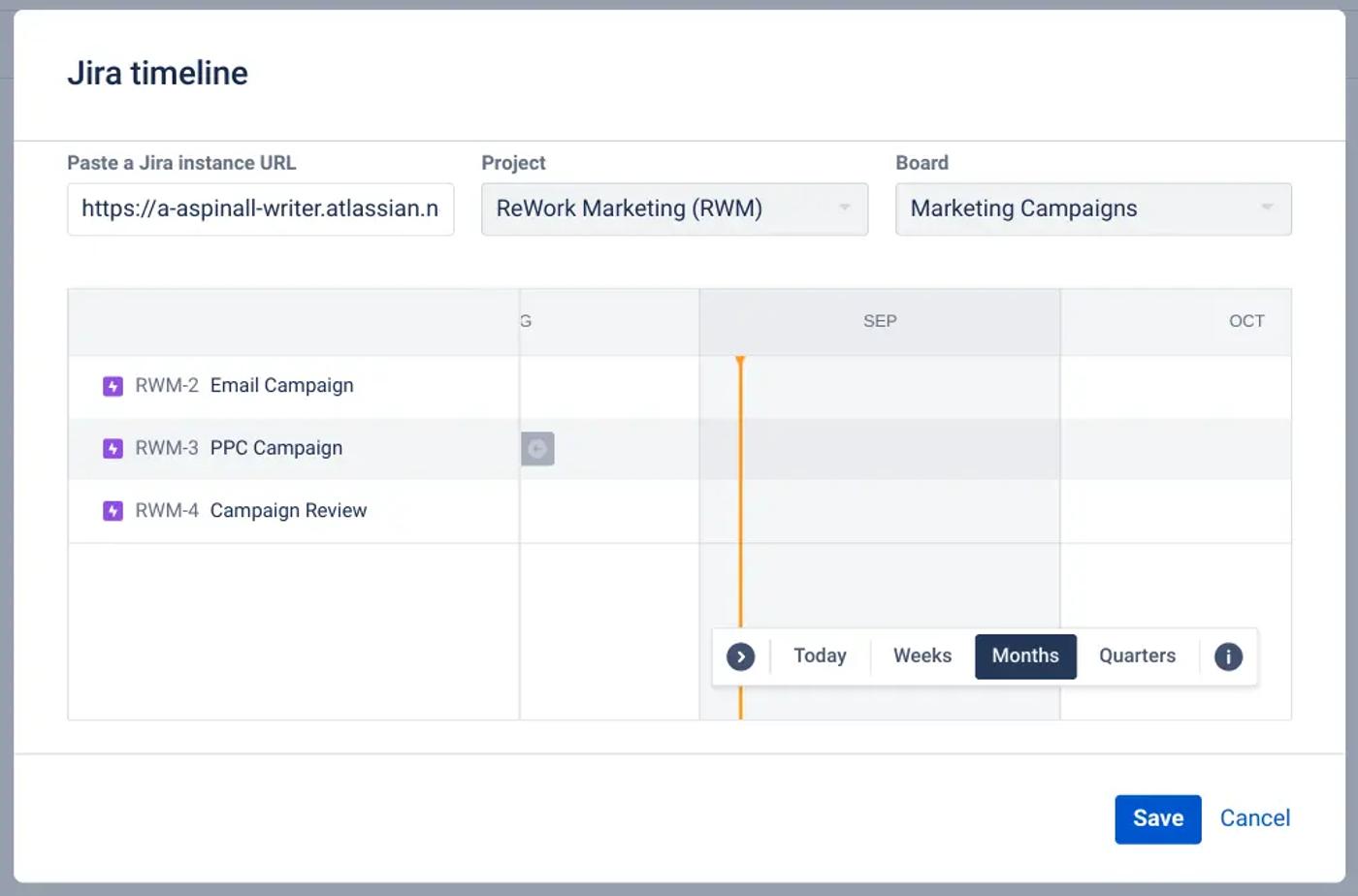Click the gray back-arrow on PPC Campaign row
The width and height of the screenshot is (1358, 896).
coord(537,448)
